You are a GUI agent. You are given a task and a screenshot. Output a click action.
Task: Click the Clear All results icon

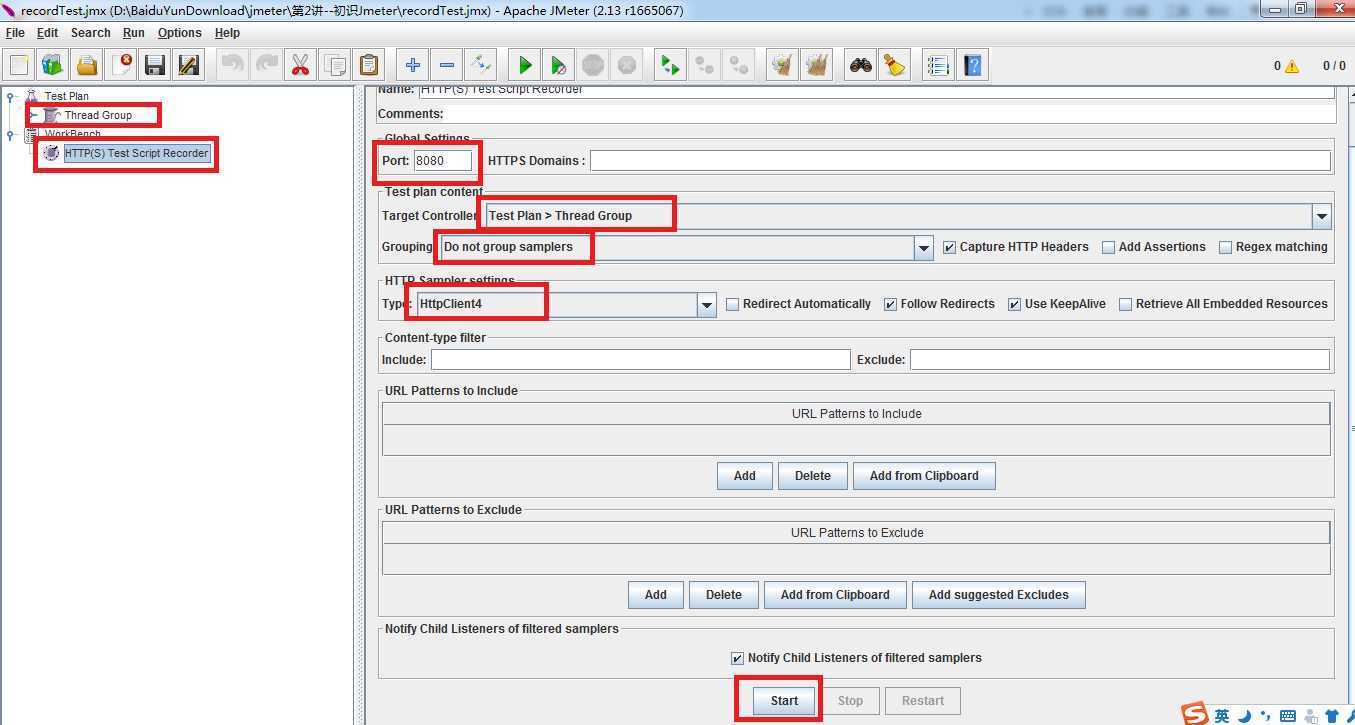coord(817,65)
